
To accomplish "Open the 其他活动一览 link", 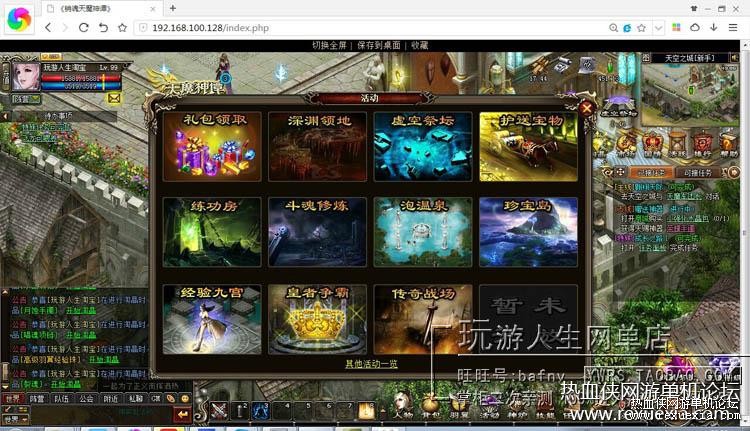I will click(372, 364).
